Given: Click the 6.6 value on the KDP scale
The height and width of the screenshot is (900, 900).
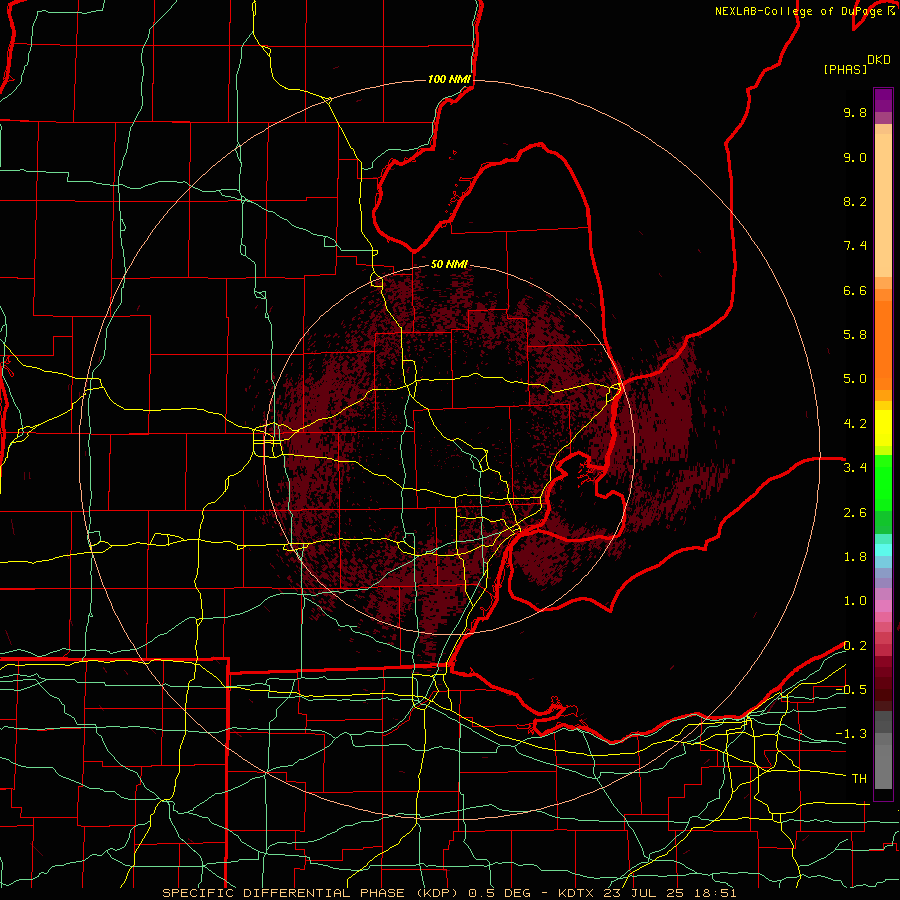Looking at the screenshot, I should tap(855, 290).
